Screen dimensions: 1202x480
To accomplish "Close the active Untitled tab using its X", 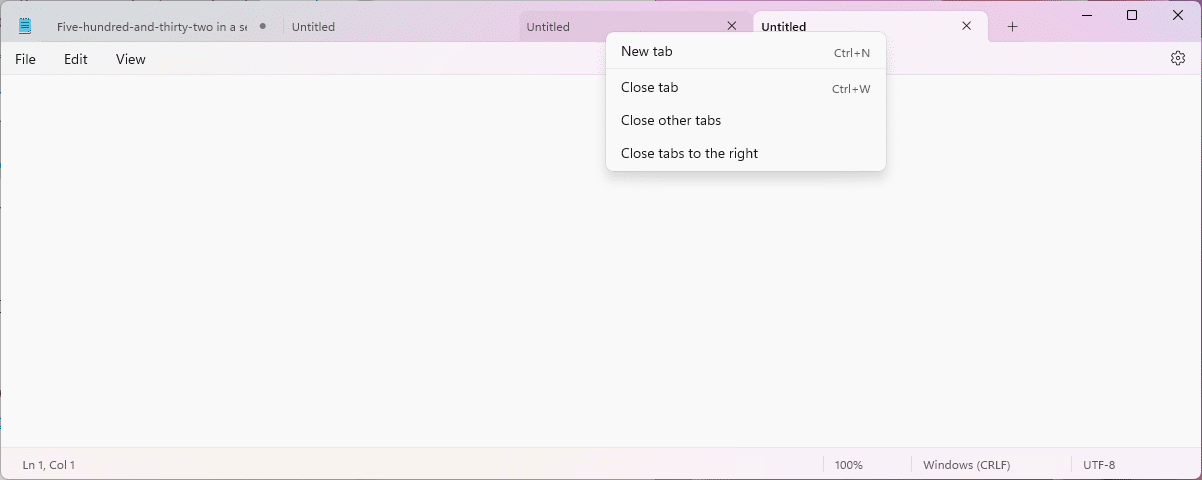I will click(x=966, y=27).
